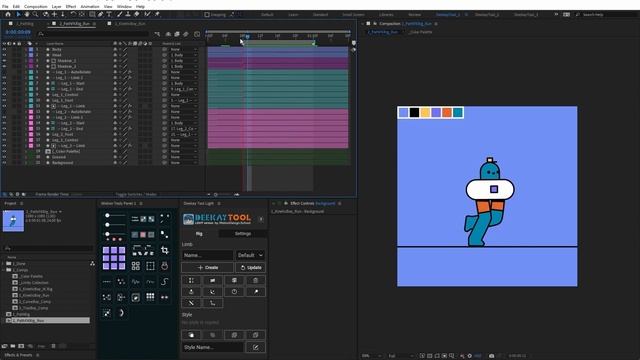Image resolution: width=640 pixels, height=360 pixels.
Task: Click the crop icon in Motion Tools panel
Action: pos(164,250)
